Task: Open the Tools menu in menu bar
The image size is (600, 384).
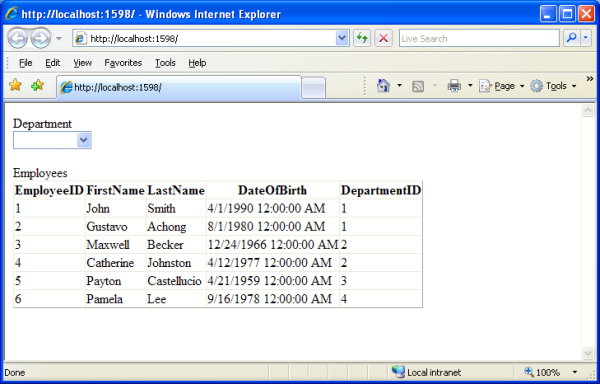Action: (x=165, y=63)
